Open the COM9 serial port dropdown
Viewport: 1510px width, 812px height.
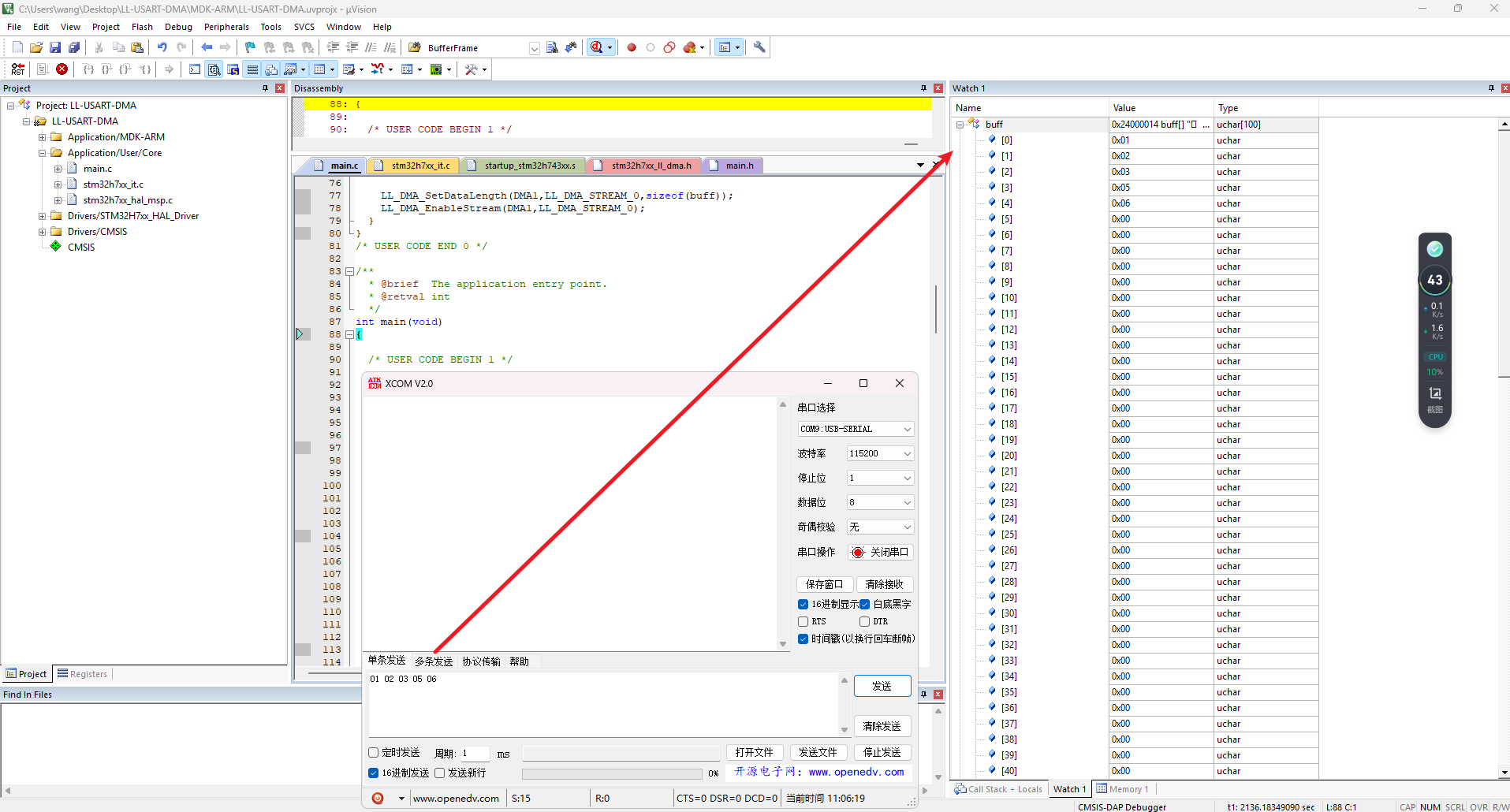tap(856, 429)
